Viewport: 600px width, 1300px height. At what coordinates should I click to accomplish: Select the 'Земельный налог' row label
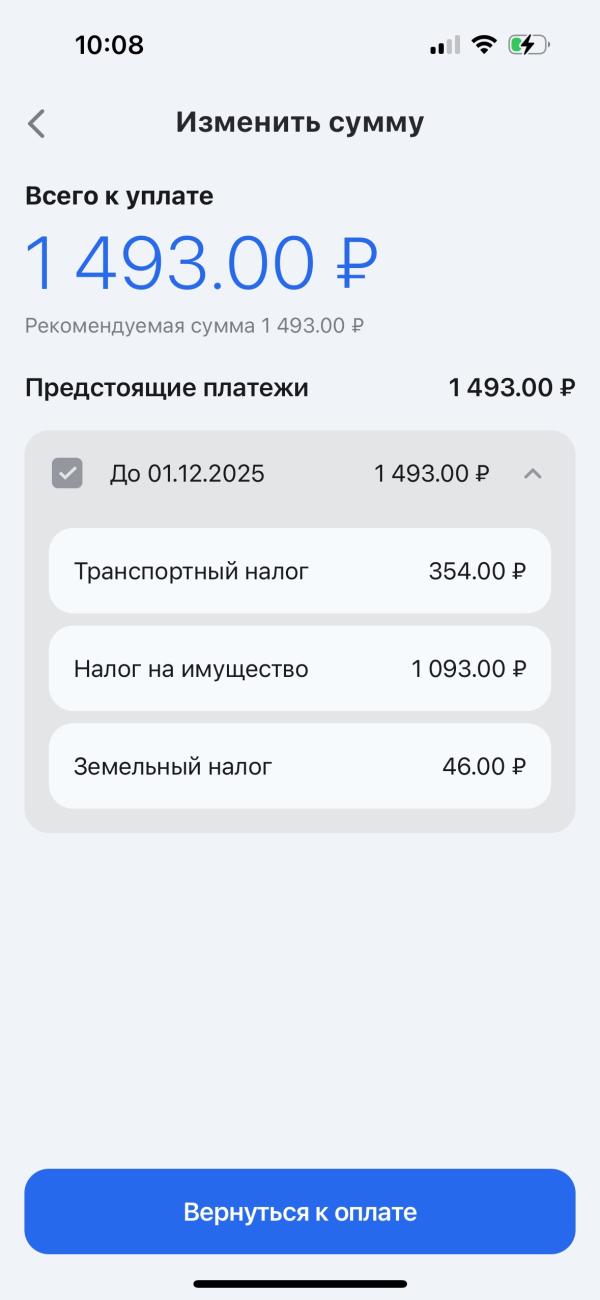pos(173,767)
